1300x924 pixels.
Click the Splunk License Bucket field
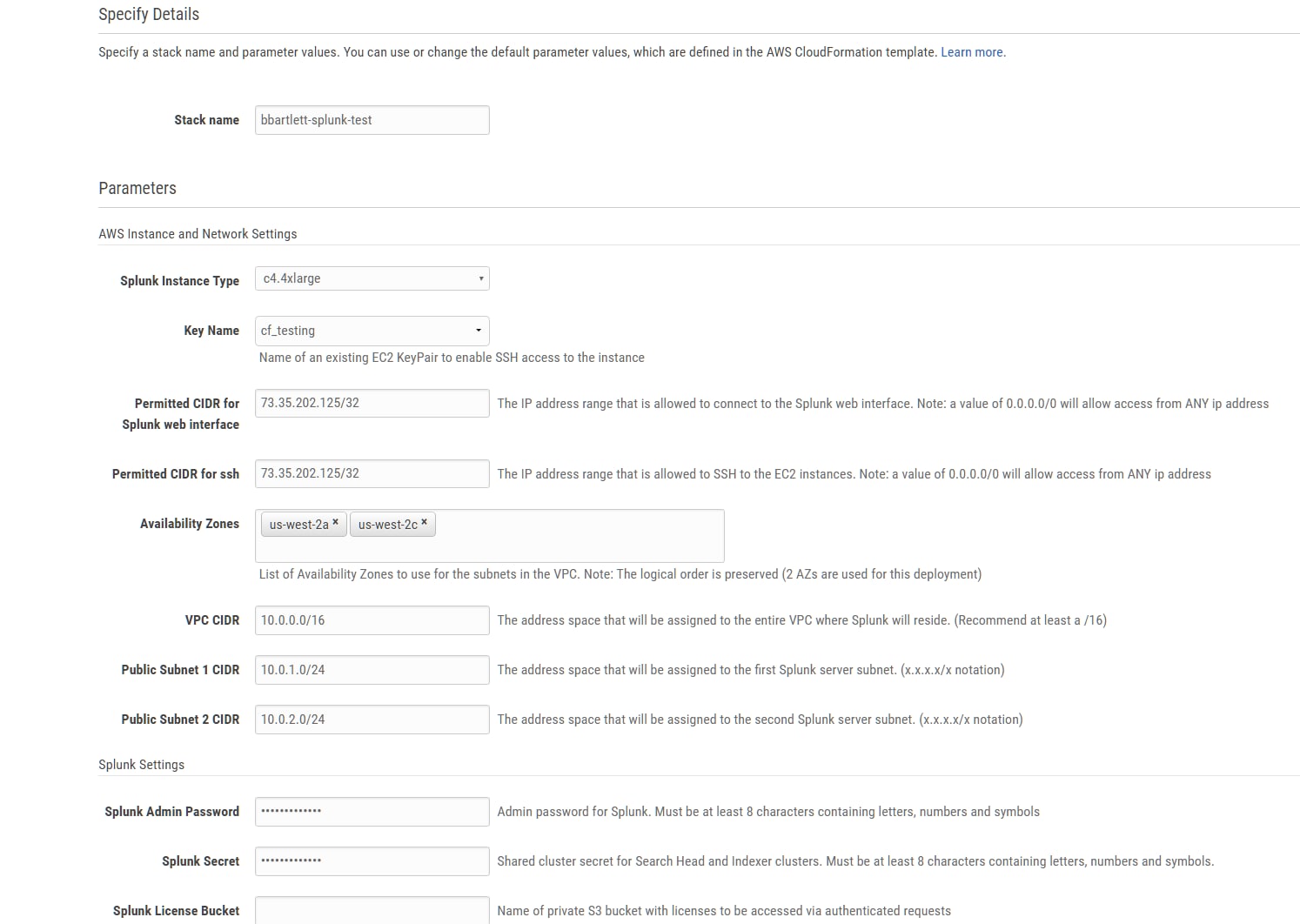[x=372, y=910]
